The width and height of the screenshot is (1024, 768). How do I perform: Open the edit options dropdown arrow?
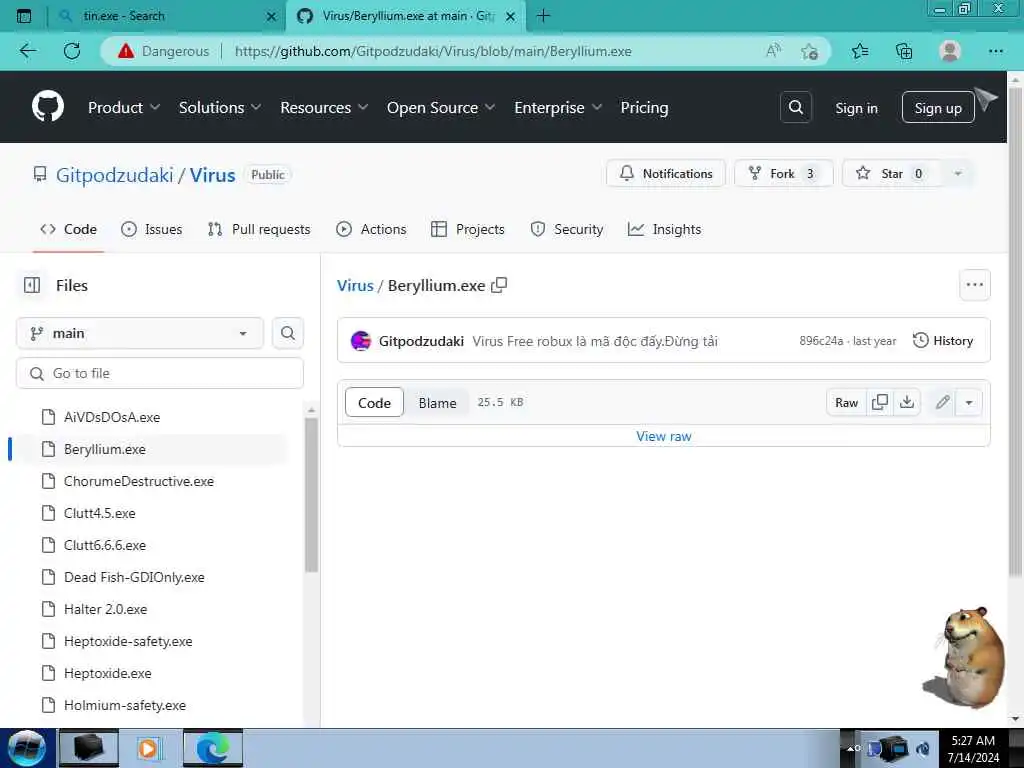[x=969, y=402]
